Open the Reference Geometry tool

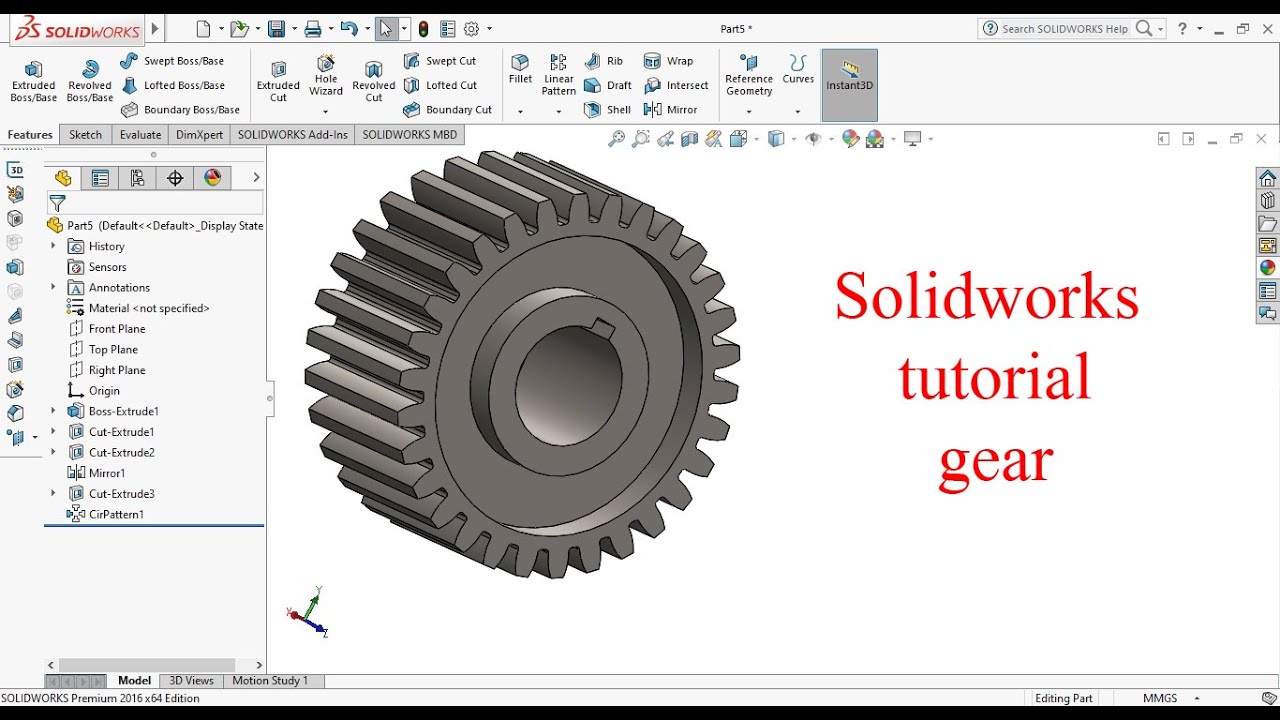coord(749,75)
